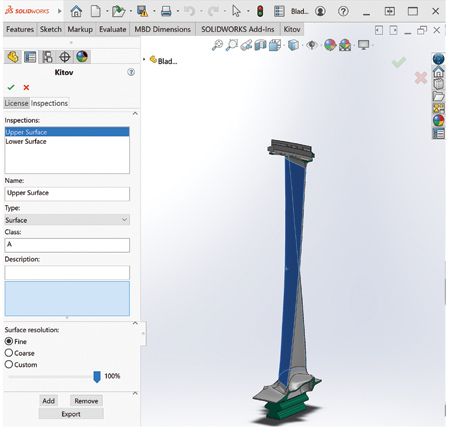
Task: Click the Export button
Action: pos(71,414)
